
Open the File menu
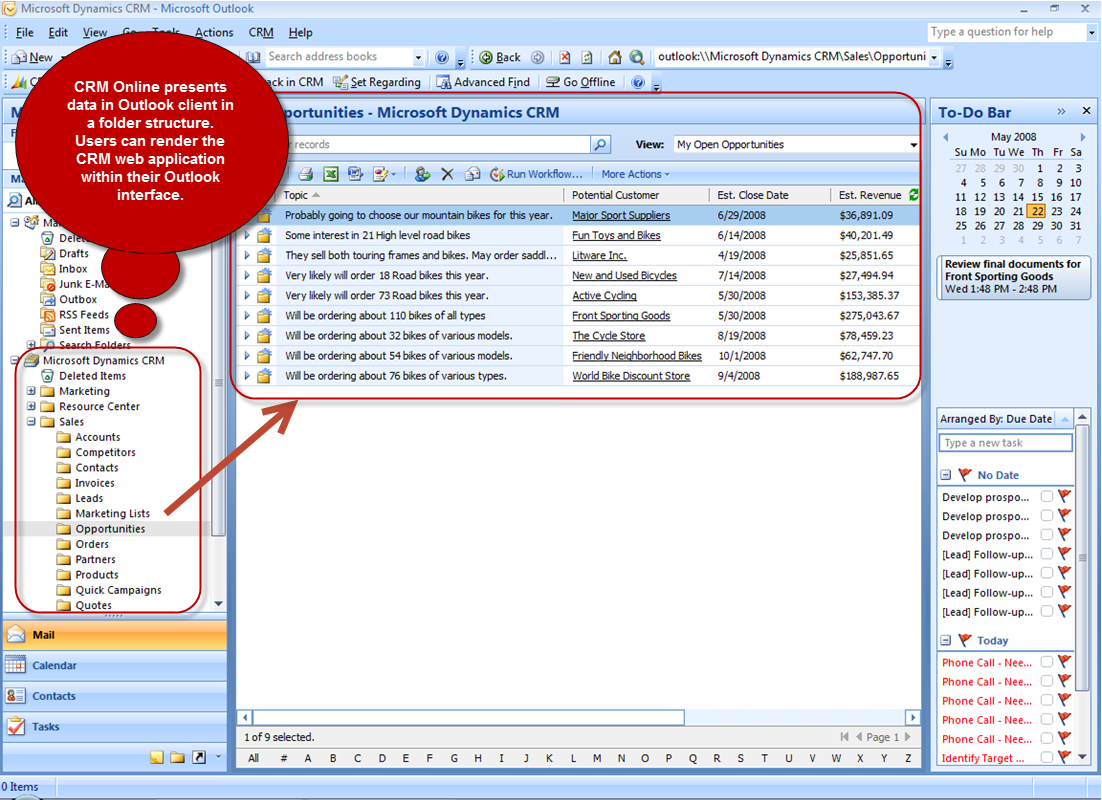pyautogui.click(x=25, y=32)
